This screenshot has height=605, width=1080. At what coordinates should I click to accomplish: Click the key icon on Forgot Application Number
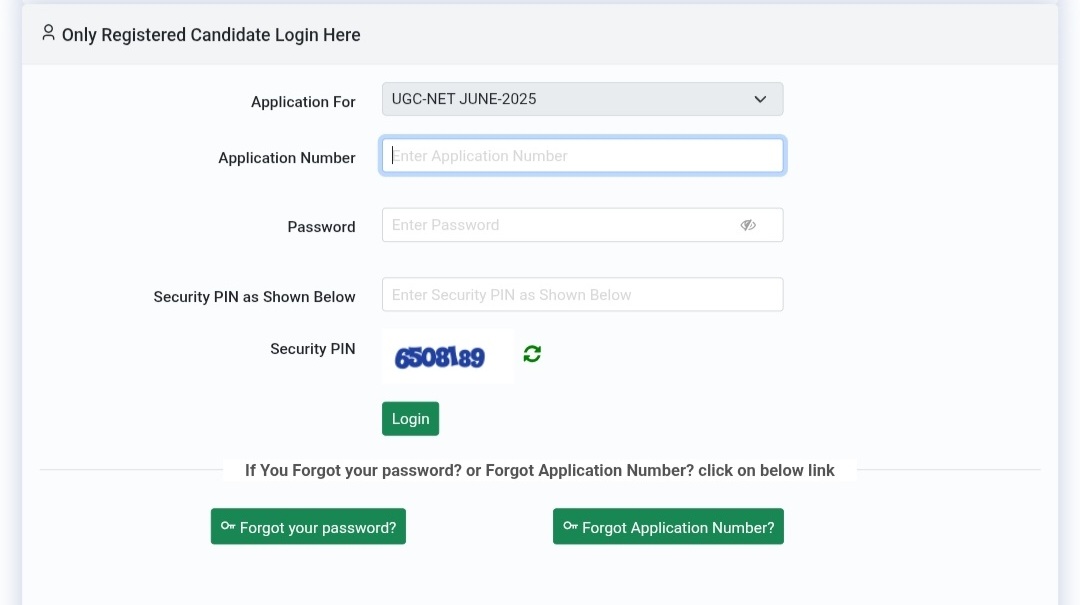tap(570, 526)
